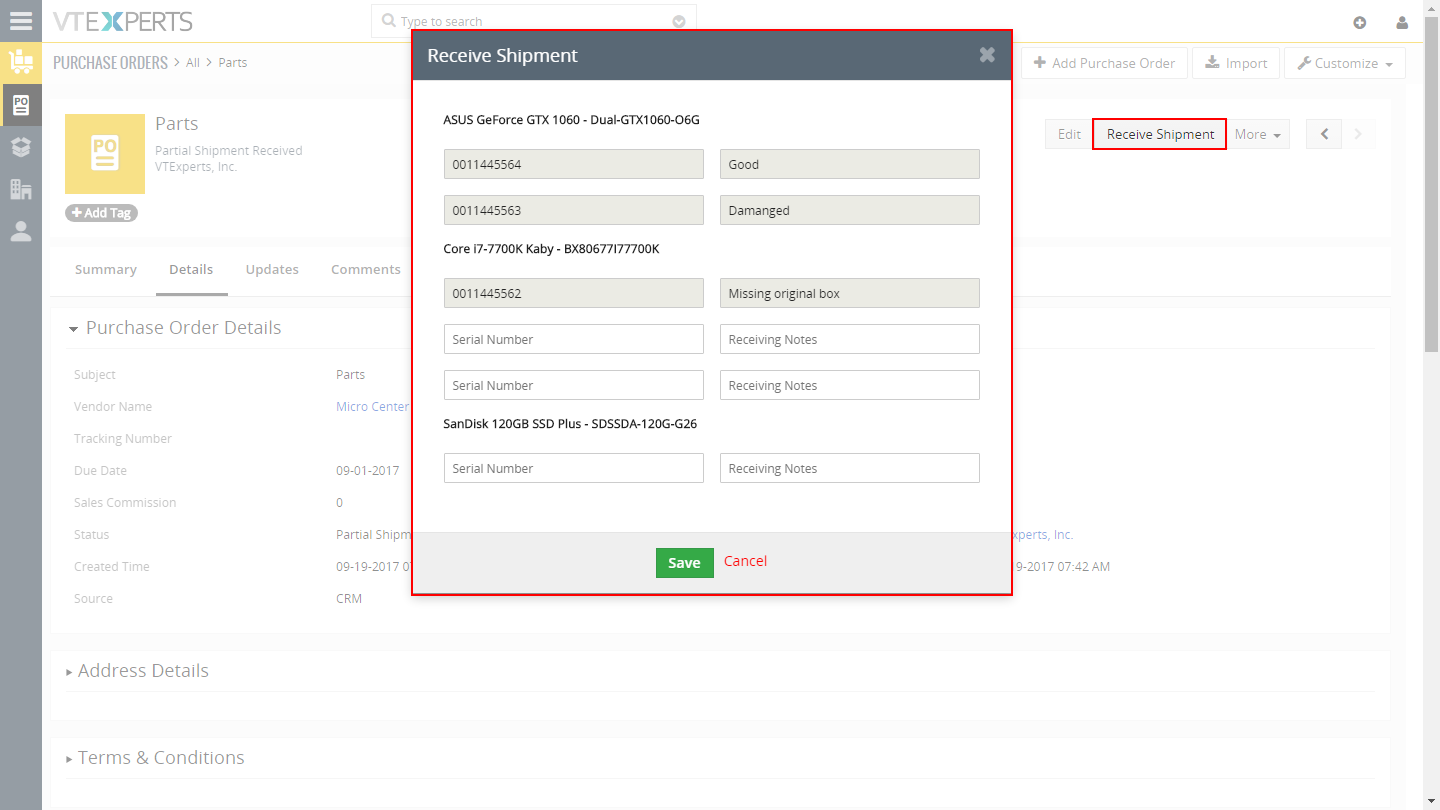
Task: Click the Core i7-7700K Kaby product heading
Action: point(551,249)
